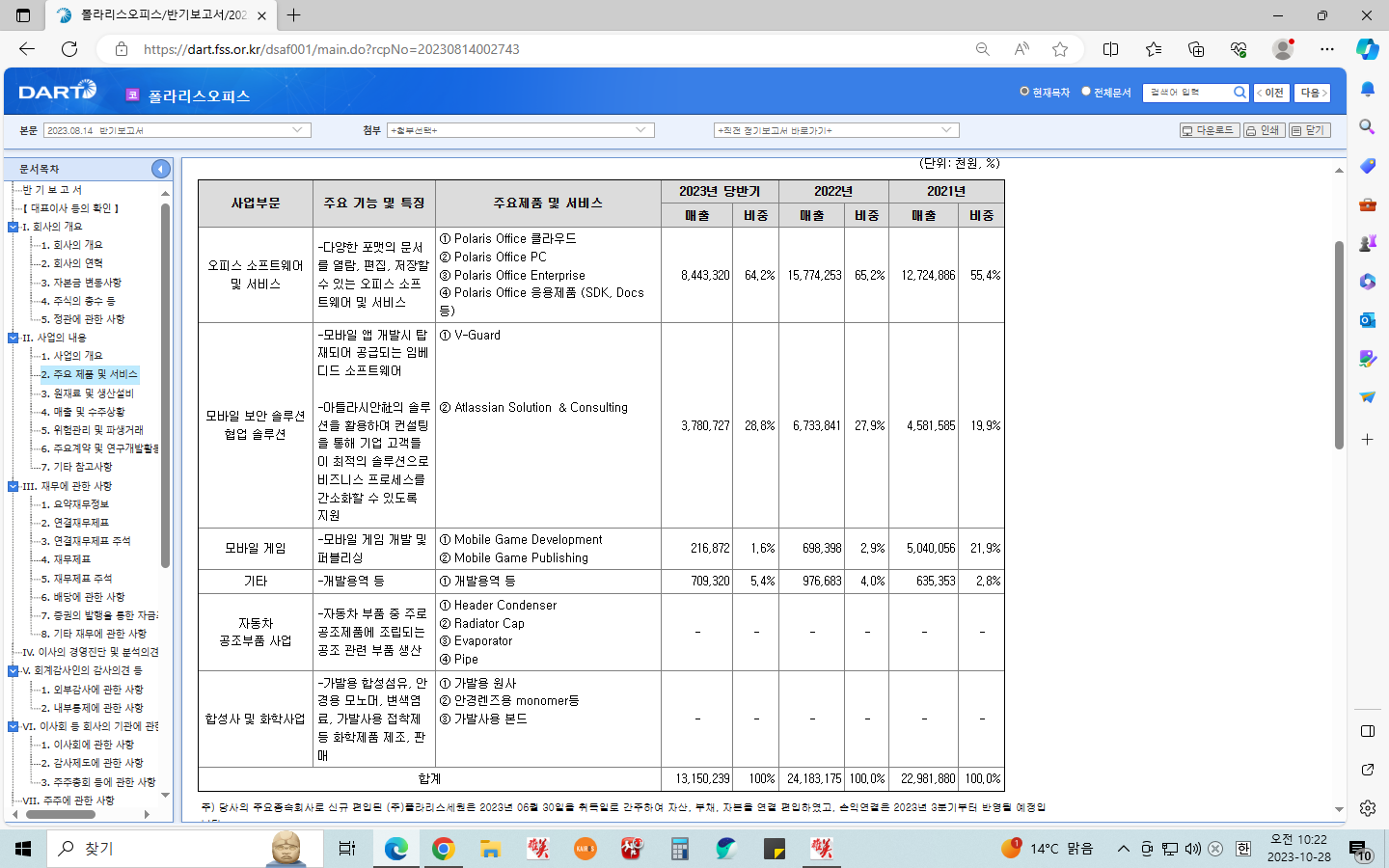Collapse the document outline panel arrow
Image resolution: width=1389 pixels, height=868 pixels.
coord(161,169)
